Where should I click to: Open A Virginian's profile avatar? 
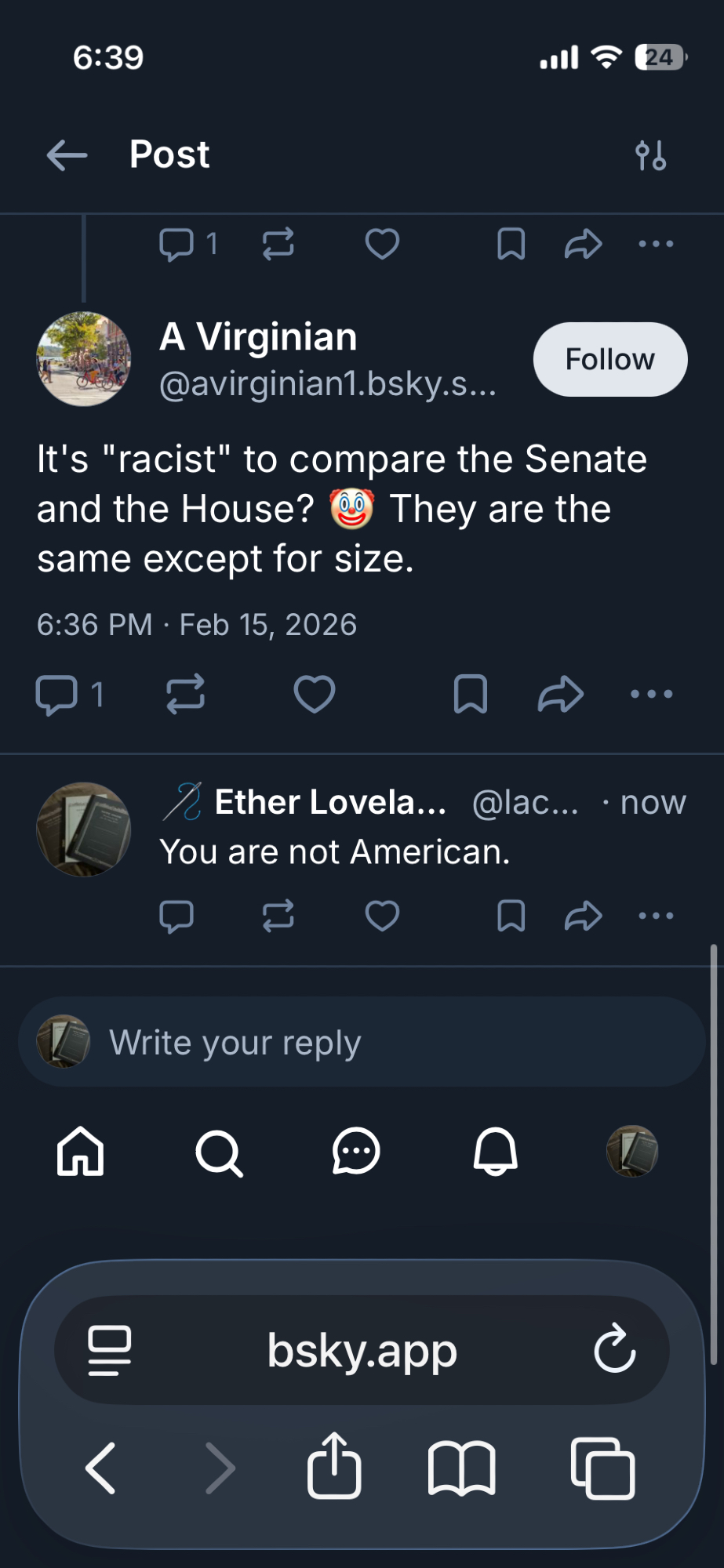84,359
